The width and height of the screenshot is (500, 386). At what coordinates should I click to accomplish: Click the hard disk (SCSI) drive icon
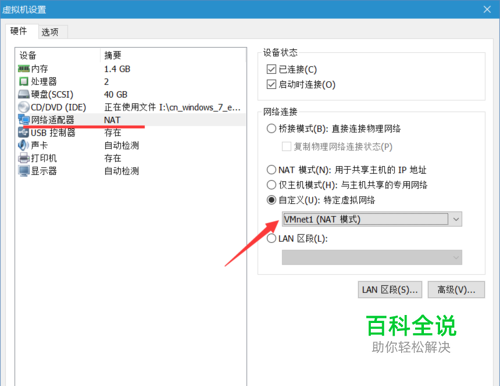24,94
